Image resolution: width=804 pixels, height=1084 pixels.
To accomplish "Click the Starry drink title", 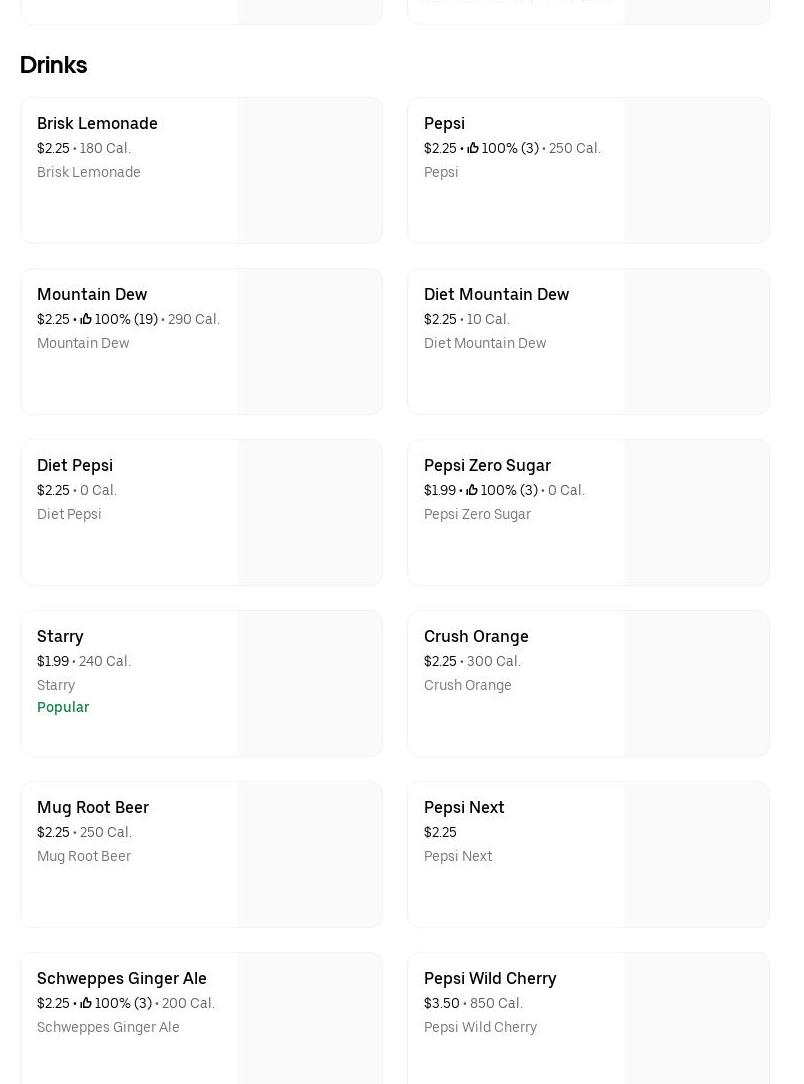I will click(x=60, y=637).
